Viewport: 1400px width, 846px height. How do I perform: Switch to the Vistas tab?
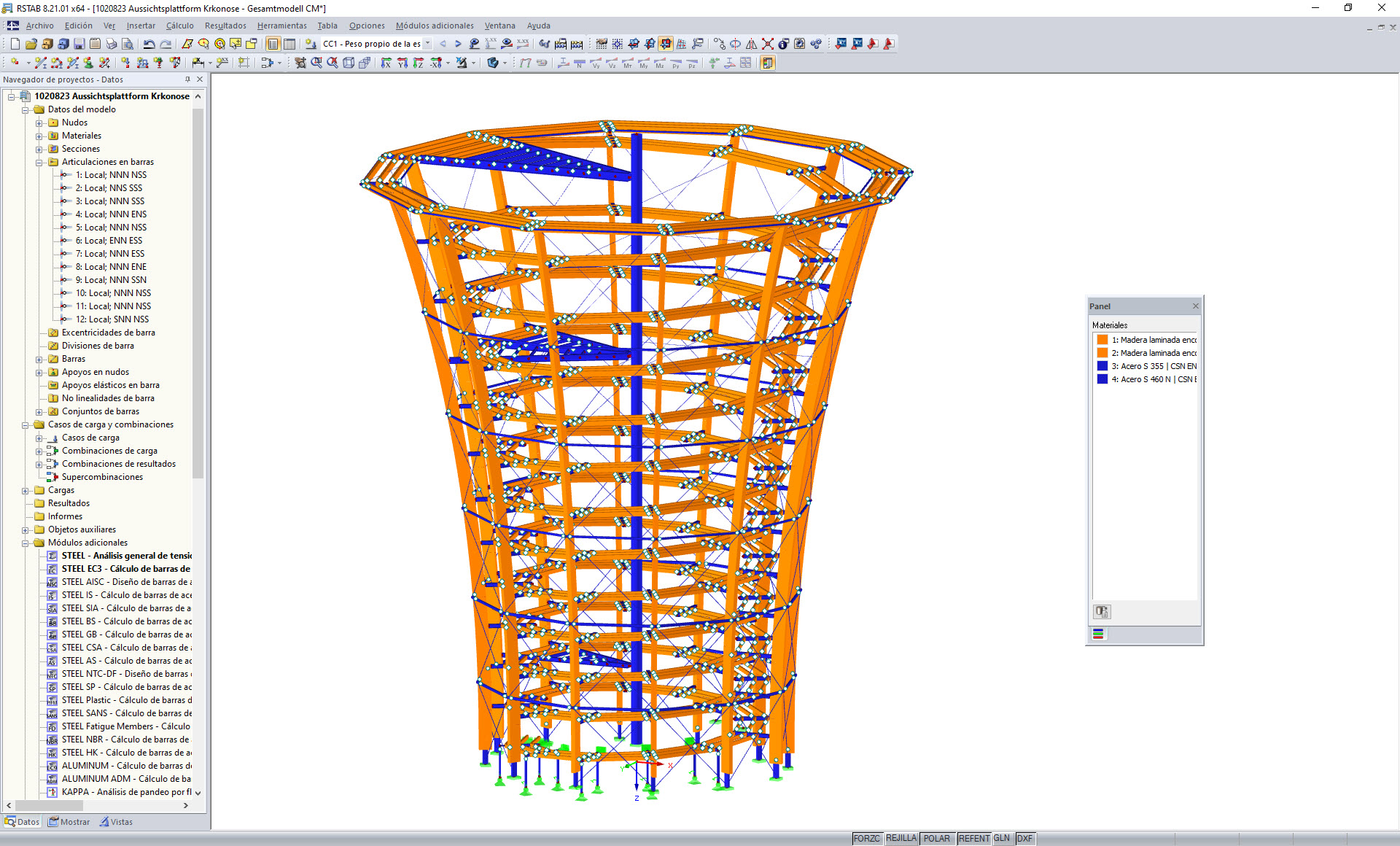[116, 821]
